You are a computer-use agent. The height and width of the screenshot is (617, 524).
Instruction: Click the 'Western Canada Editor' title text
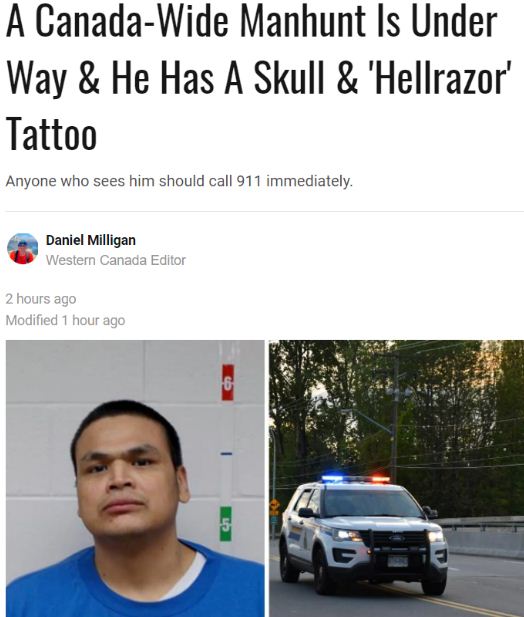(116, 260)
